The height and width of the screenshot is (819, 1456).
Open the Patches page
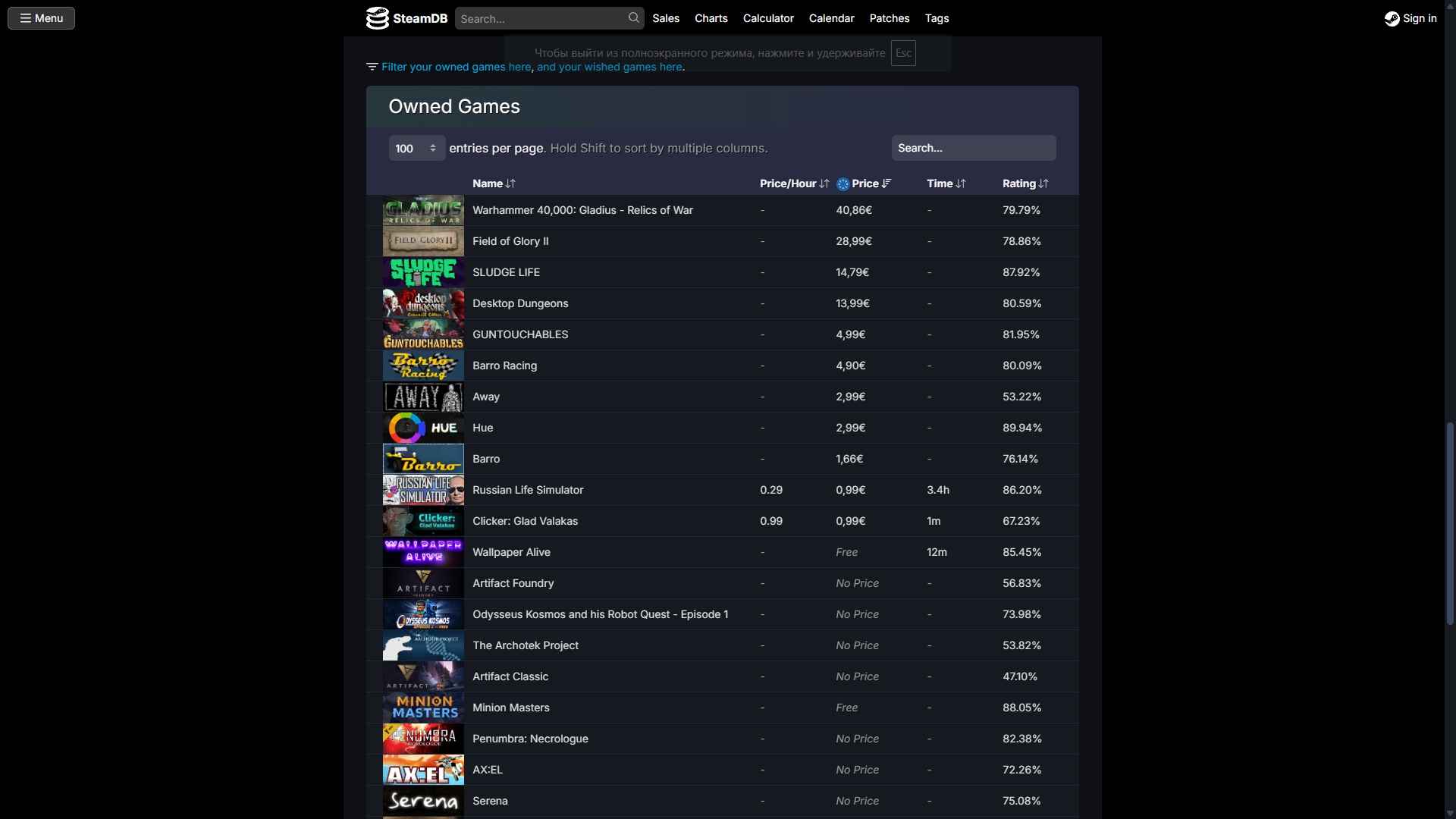(x=890, y=18)
